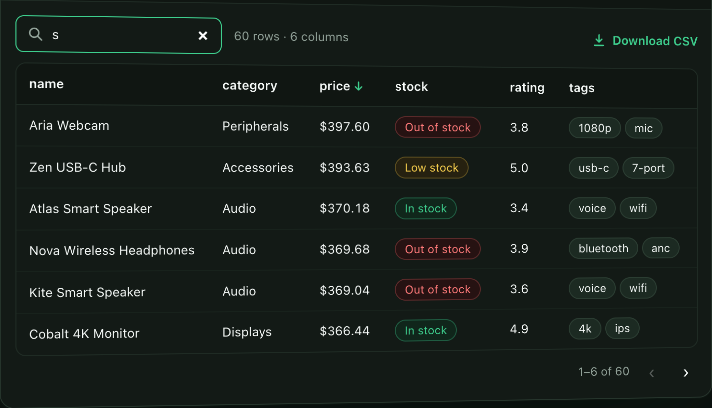Toggle price sort via the arrow icon
Viewport: 712px width, 408px height.
click(x=358, y=86)
